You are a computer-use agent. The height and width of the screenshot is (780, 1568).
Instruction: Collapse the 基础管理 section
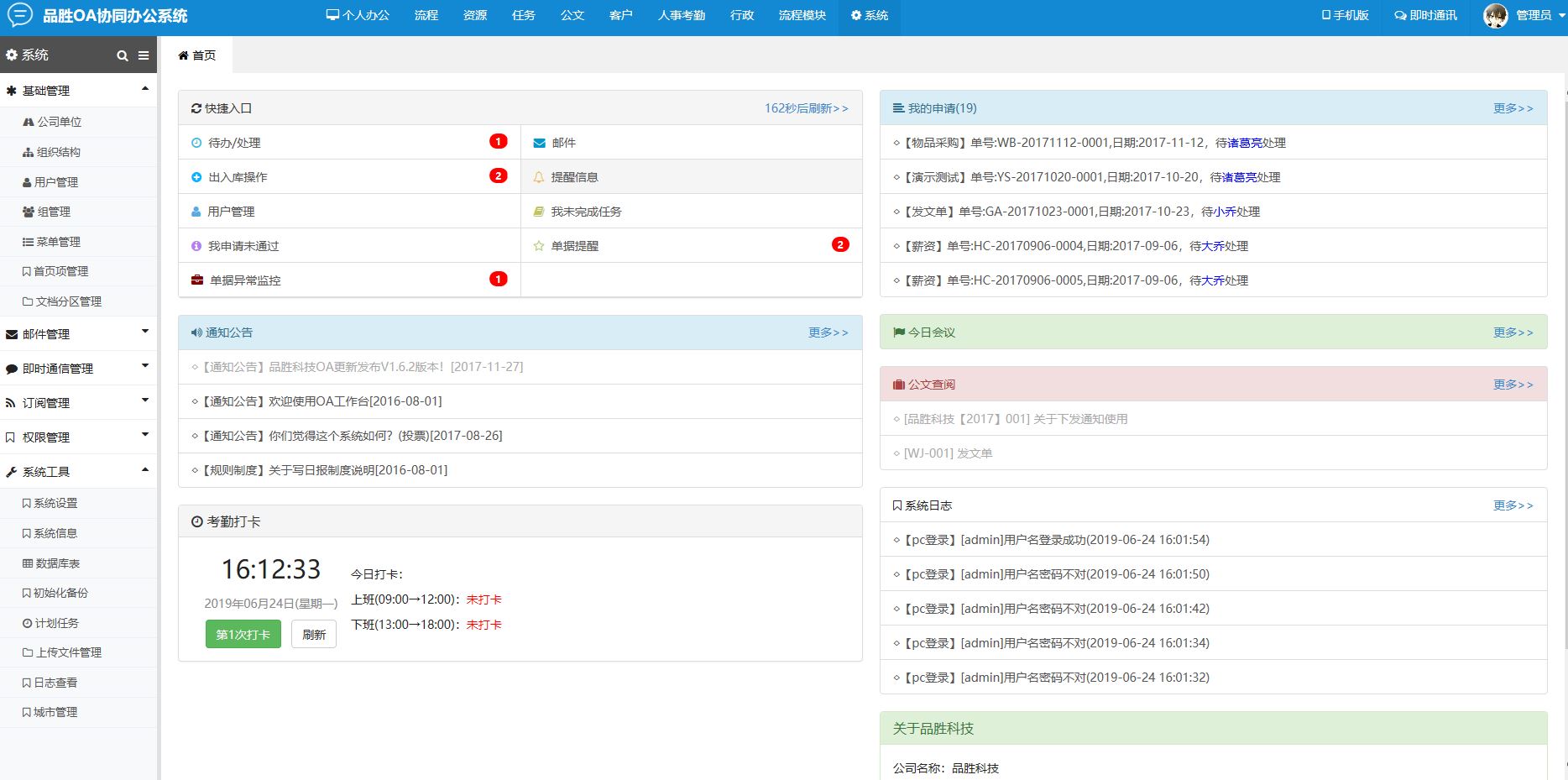78,90
